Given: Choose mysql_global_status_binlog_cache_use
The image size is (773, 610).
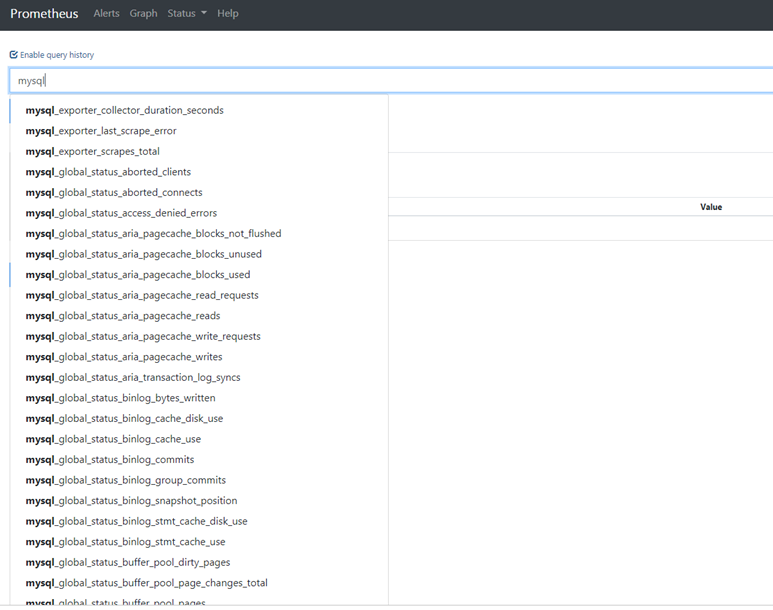Looking at the screenshot, I should 199,439.
